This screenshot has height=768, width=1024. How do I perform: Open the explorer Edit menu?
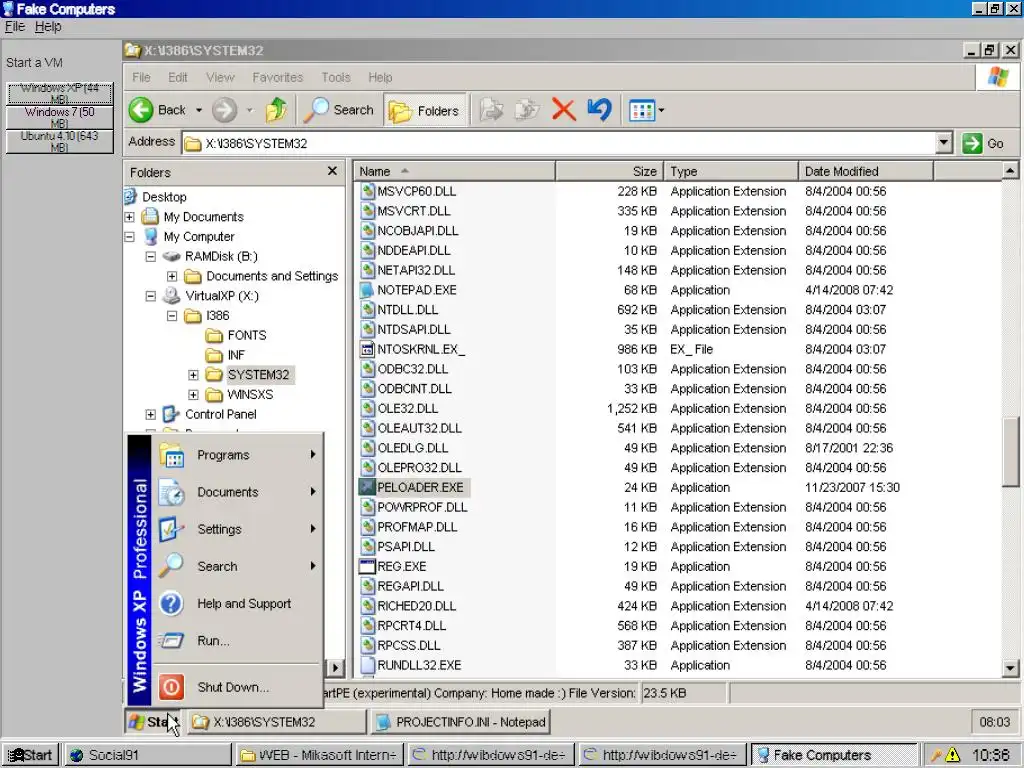178,77
